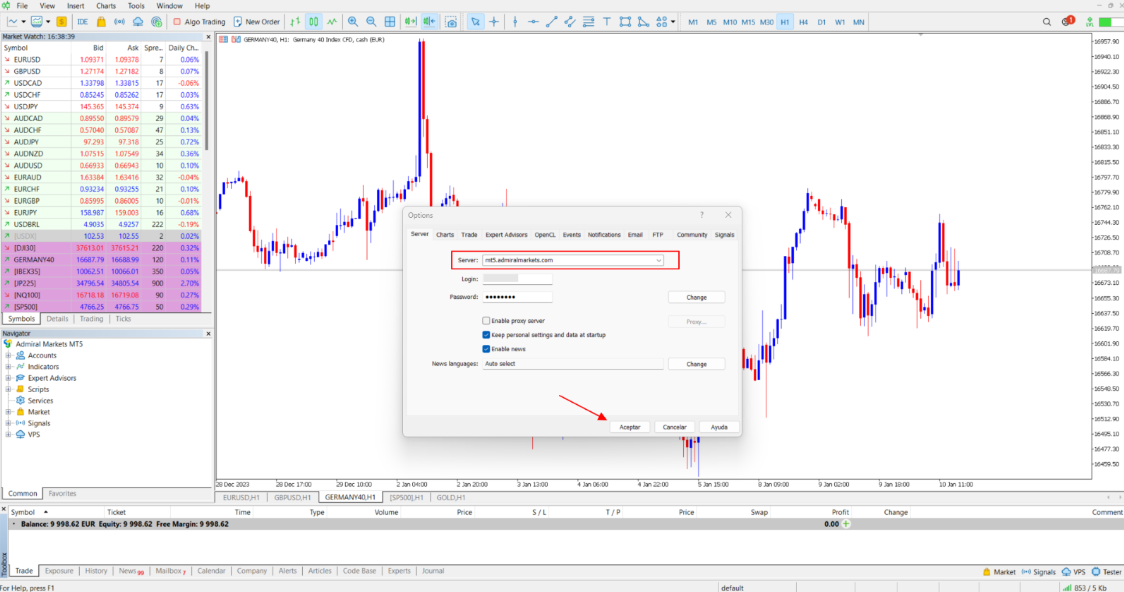Click the Market shopping bag toolbar icon
The width and height of the screenshot is (1124, 592).
101,22
